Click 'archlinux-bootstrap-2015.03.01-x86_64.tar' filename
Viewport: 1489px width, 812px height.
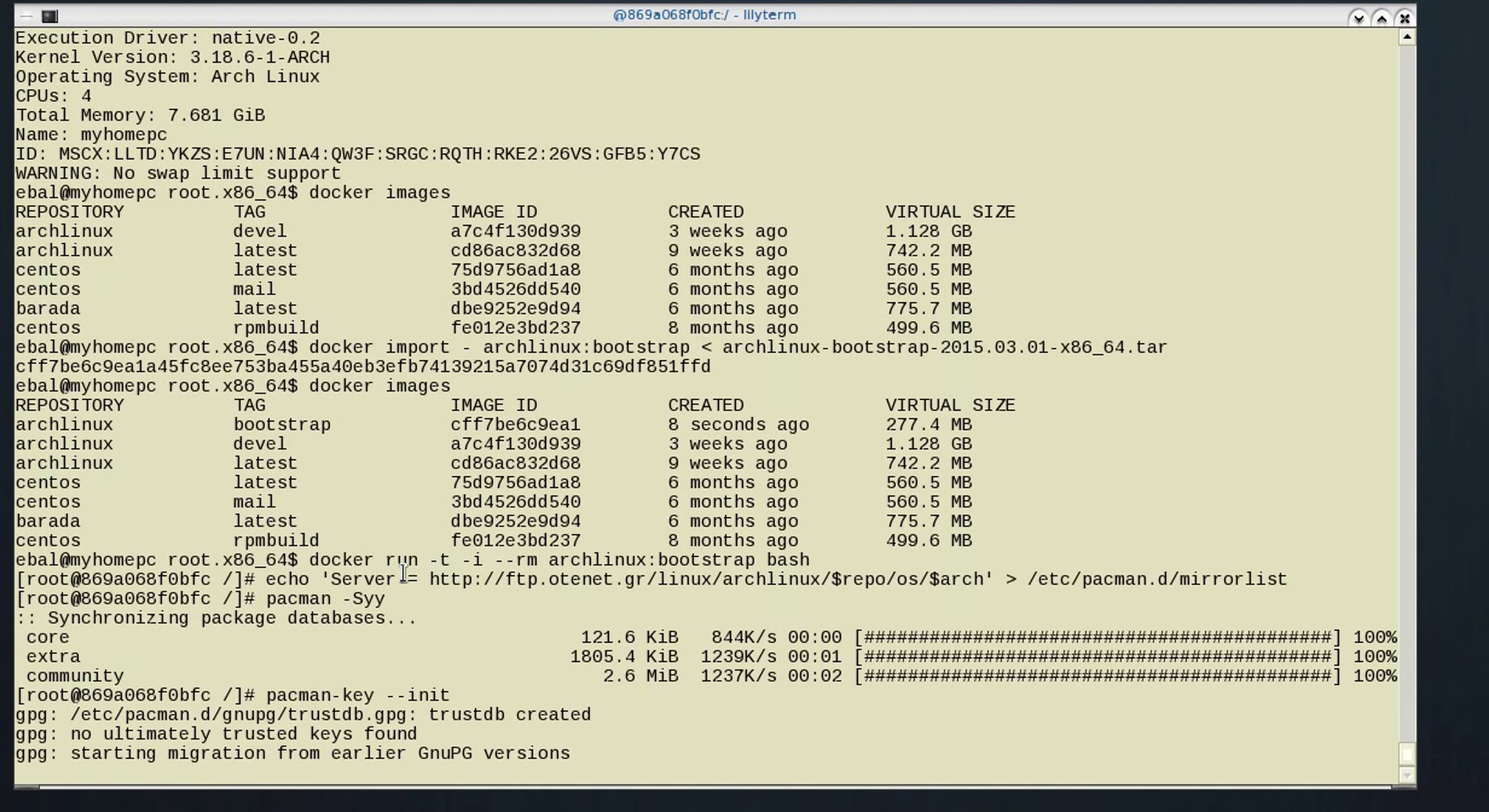(945, 347)
